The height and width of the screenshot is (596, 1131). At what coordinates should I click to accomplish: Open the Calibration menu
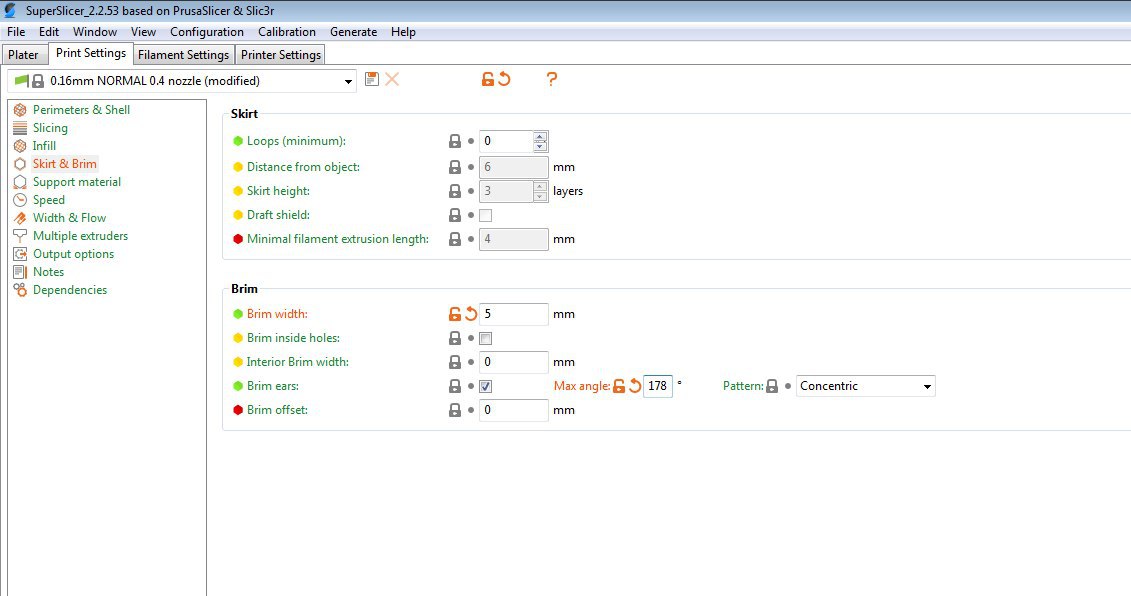pos(286,32)
